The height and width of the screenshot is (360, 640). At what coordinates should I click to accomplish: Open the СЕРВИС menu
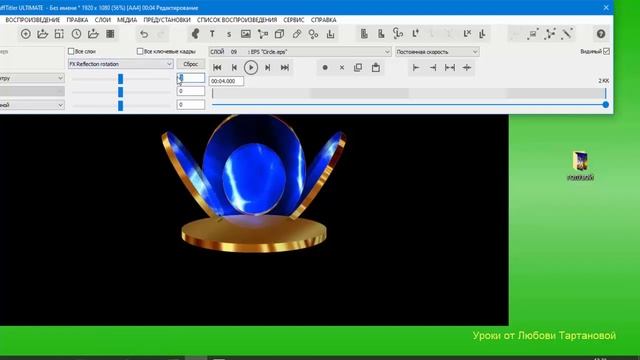coord(293,20)
